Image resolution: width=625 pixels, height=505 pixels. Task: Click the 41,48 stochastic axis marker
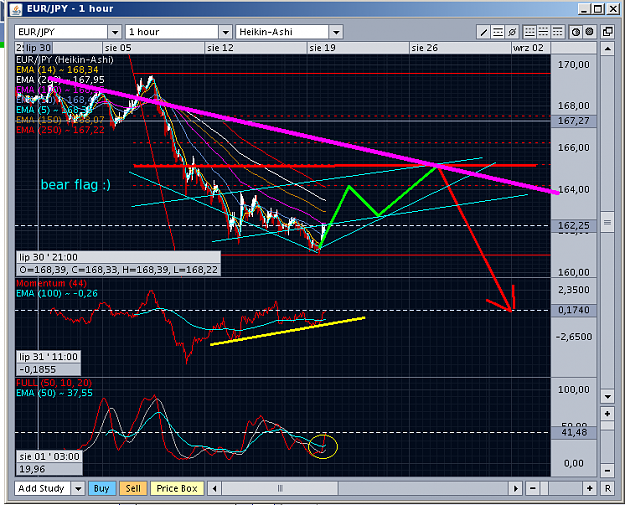point(574,432)
